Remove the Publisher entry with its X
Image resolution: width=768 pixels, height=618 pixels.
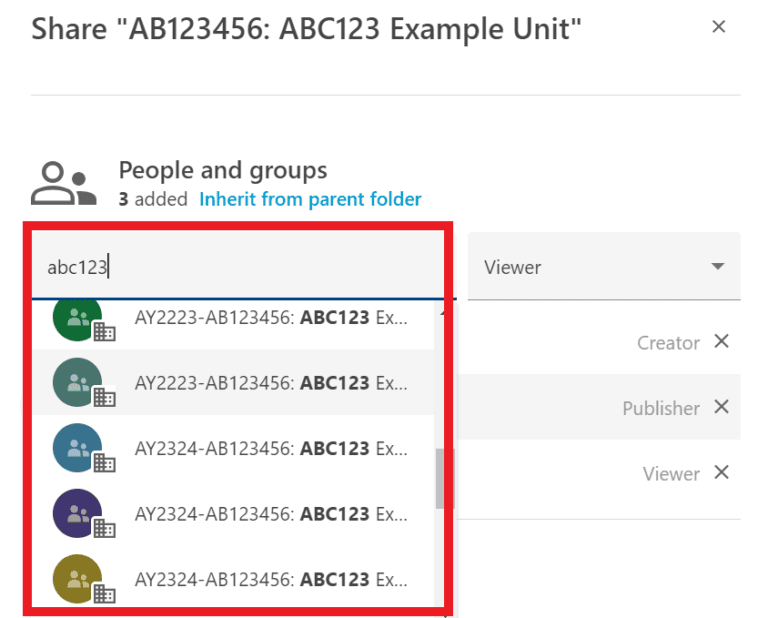722,407
